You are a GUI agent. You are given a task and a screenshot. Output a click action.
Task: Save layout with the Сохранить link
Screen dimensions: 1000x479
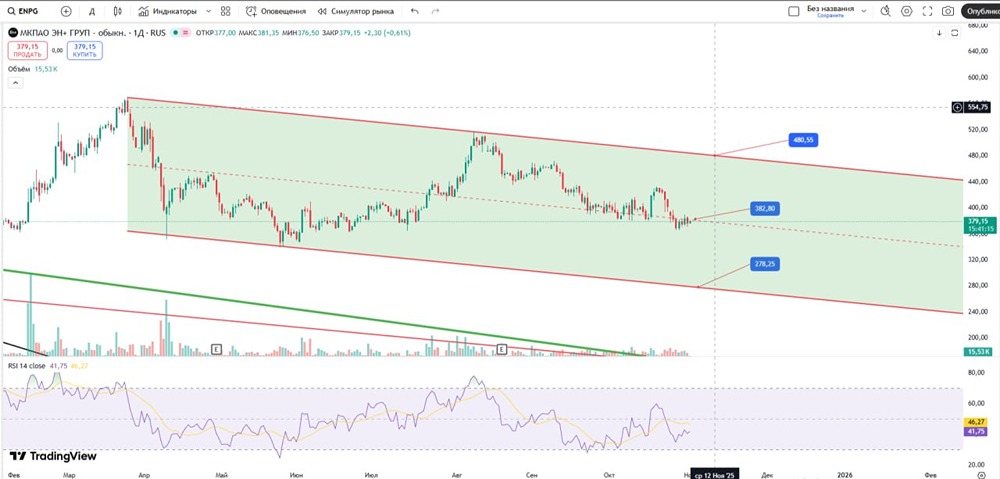click(x=830, y=15)
